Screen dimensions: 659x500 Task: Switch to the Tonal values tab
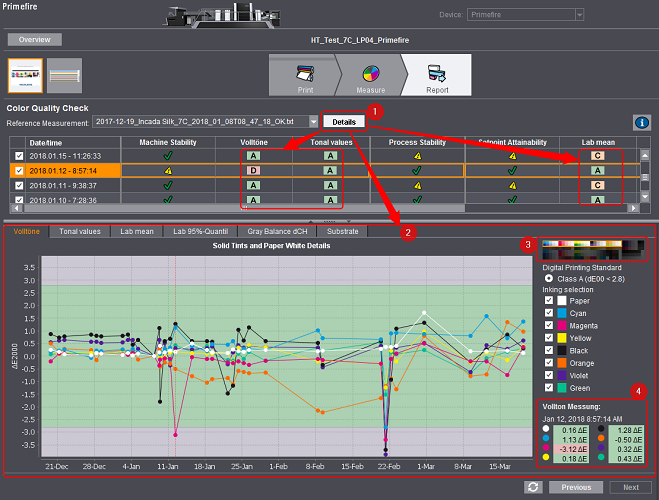coord(80,232)
